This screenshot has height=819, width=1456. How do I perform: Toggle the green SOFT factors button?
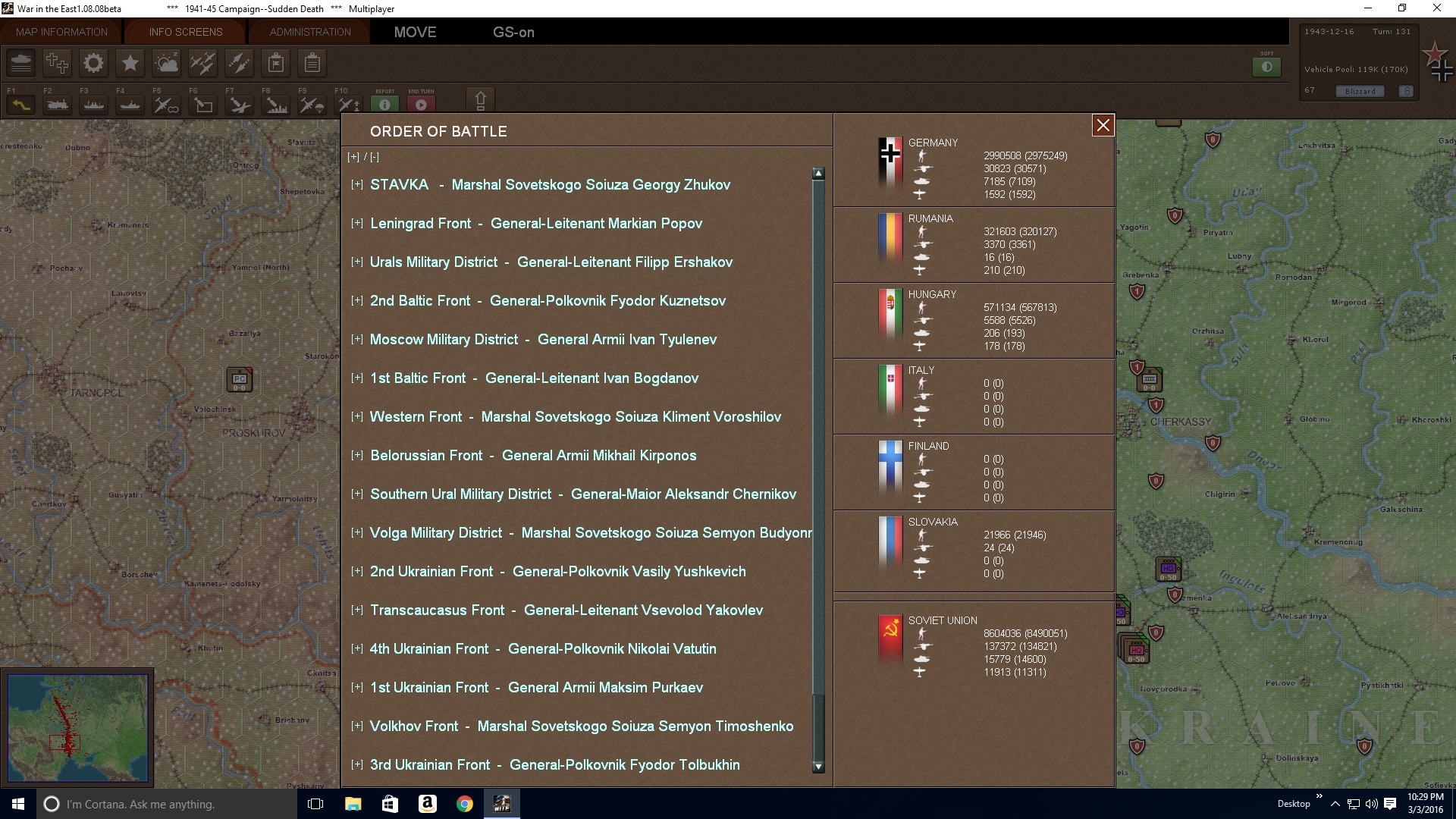1267,67
